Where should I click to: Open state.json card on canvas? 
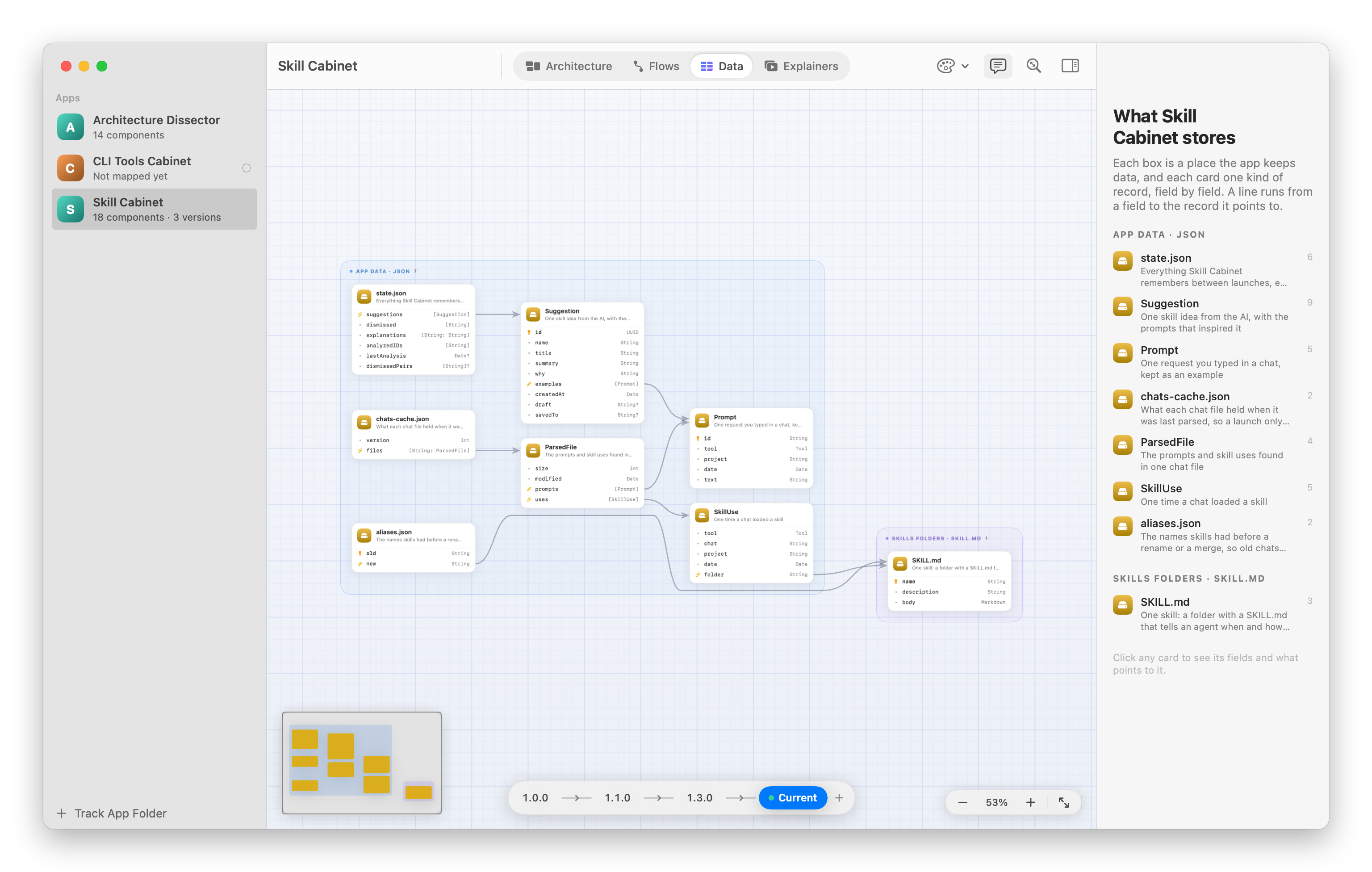tap(414, 329)
